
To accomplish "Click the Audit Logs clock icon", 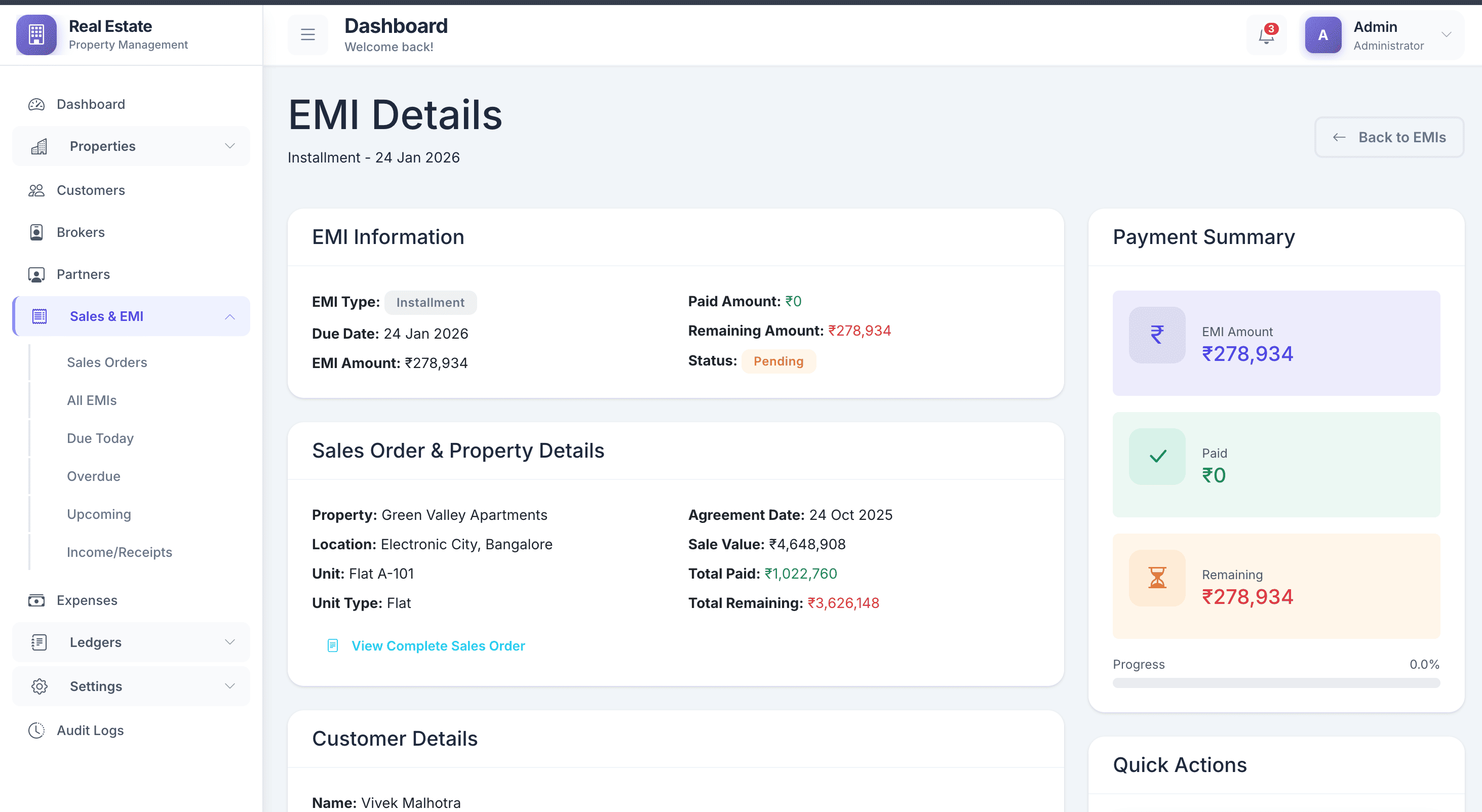I will pos(36,730).
